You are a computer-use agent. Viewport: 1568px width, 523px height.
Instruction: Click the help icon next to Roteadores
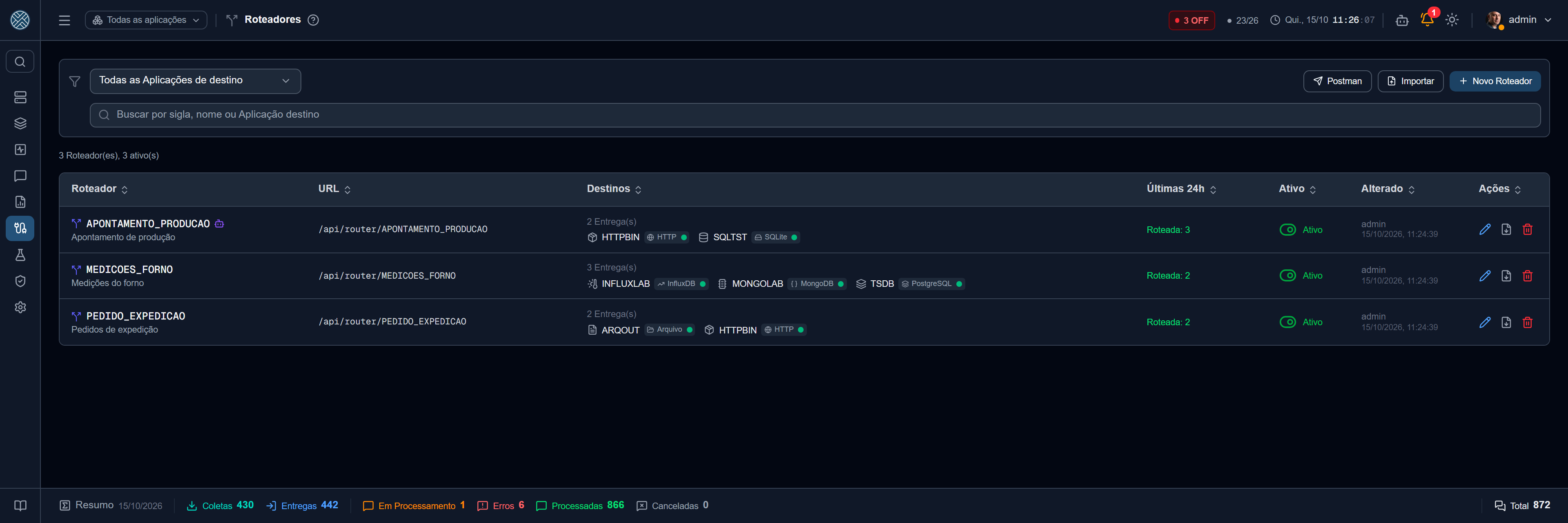click(x=314, y=20)
